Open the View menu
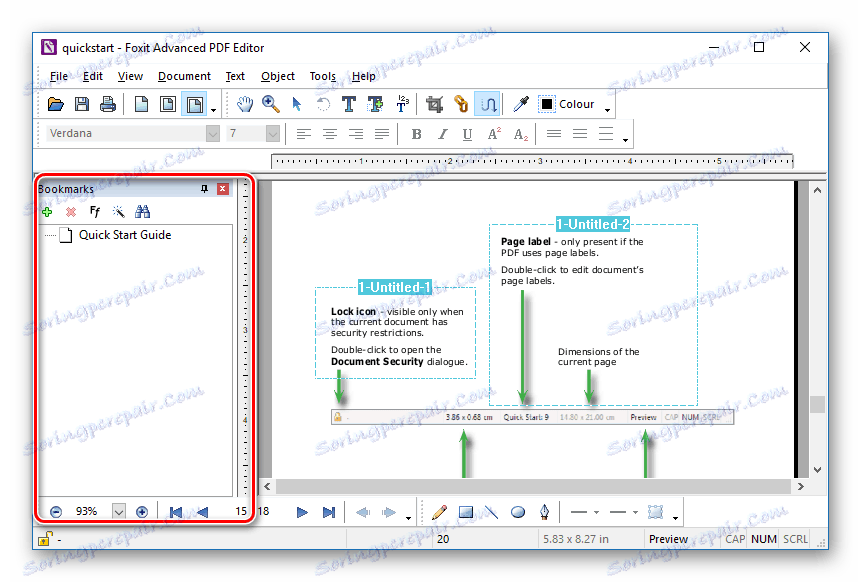Image resolution: width=861 pixels, height=582 pixels. point(130,76)
